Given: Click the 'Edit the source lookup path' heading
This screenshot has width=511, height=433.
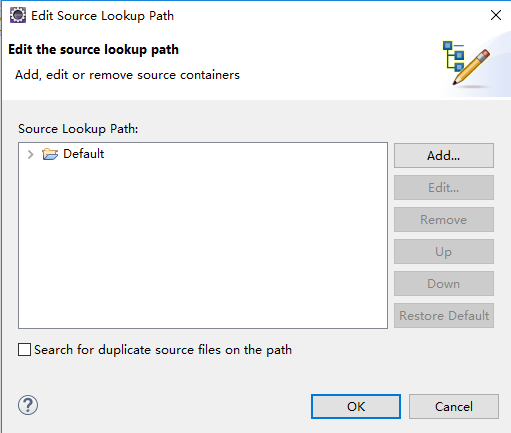Looking at the screenshot, I should point(93,49).
